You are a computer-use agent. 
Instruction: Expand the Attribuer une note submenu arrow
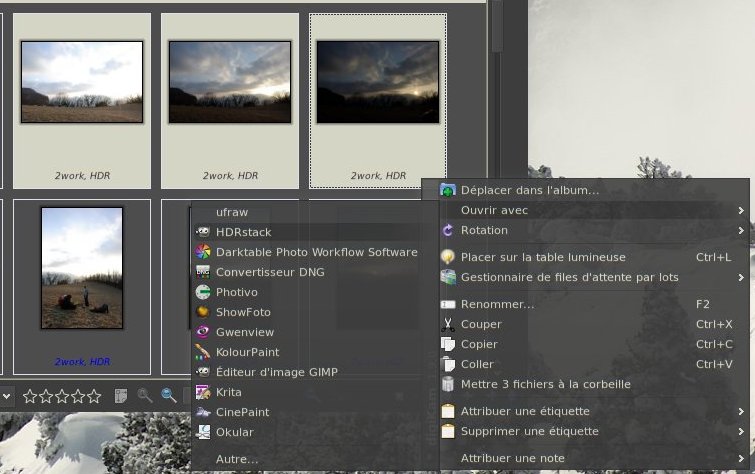tap(741, 459)
